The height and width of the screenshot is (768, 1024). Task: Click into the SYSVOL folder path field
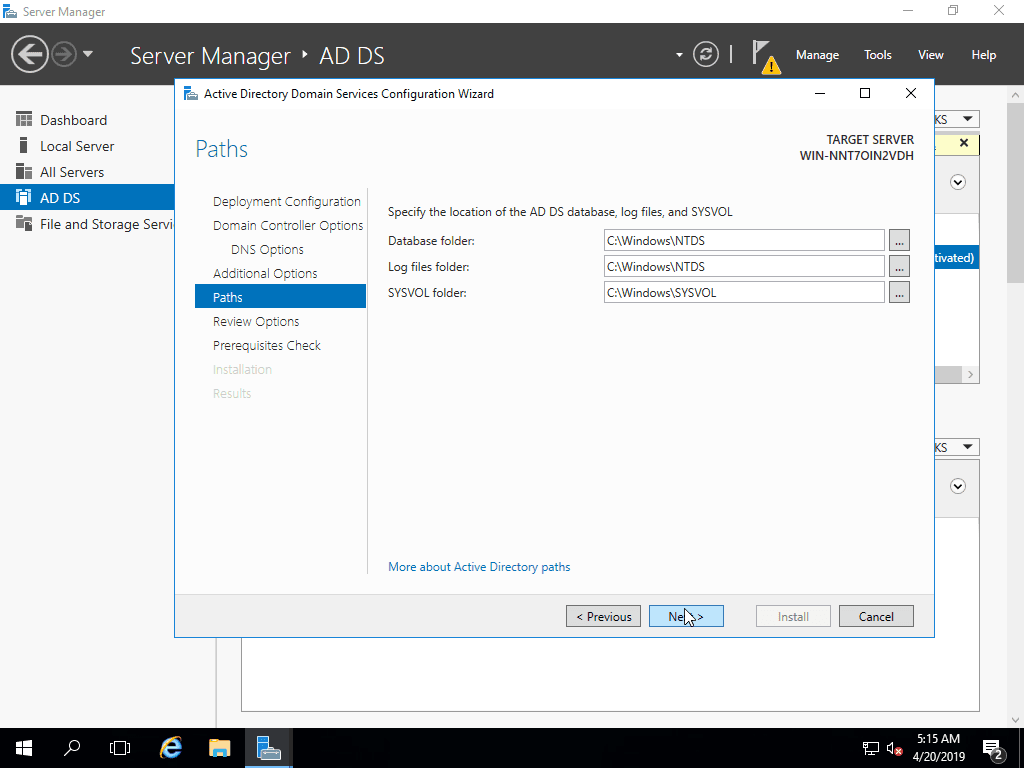pos(744,293)
